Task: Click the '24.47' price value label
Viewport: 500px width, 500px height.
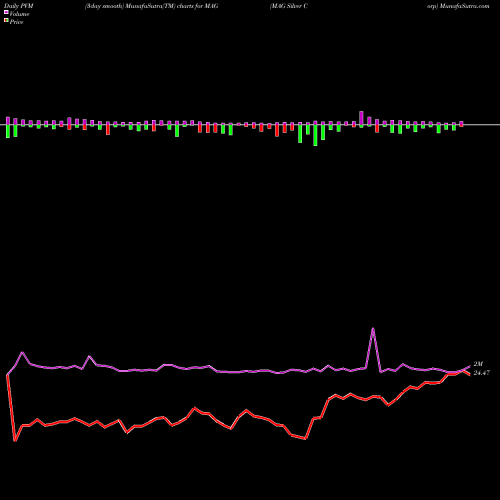Action: pyautogui.click(x=482, y=373)
